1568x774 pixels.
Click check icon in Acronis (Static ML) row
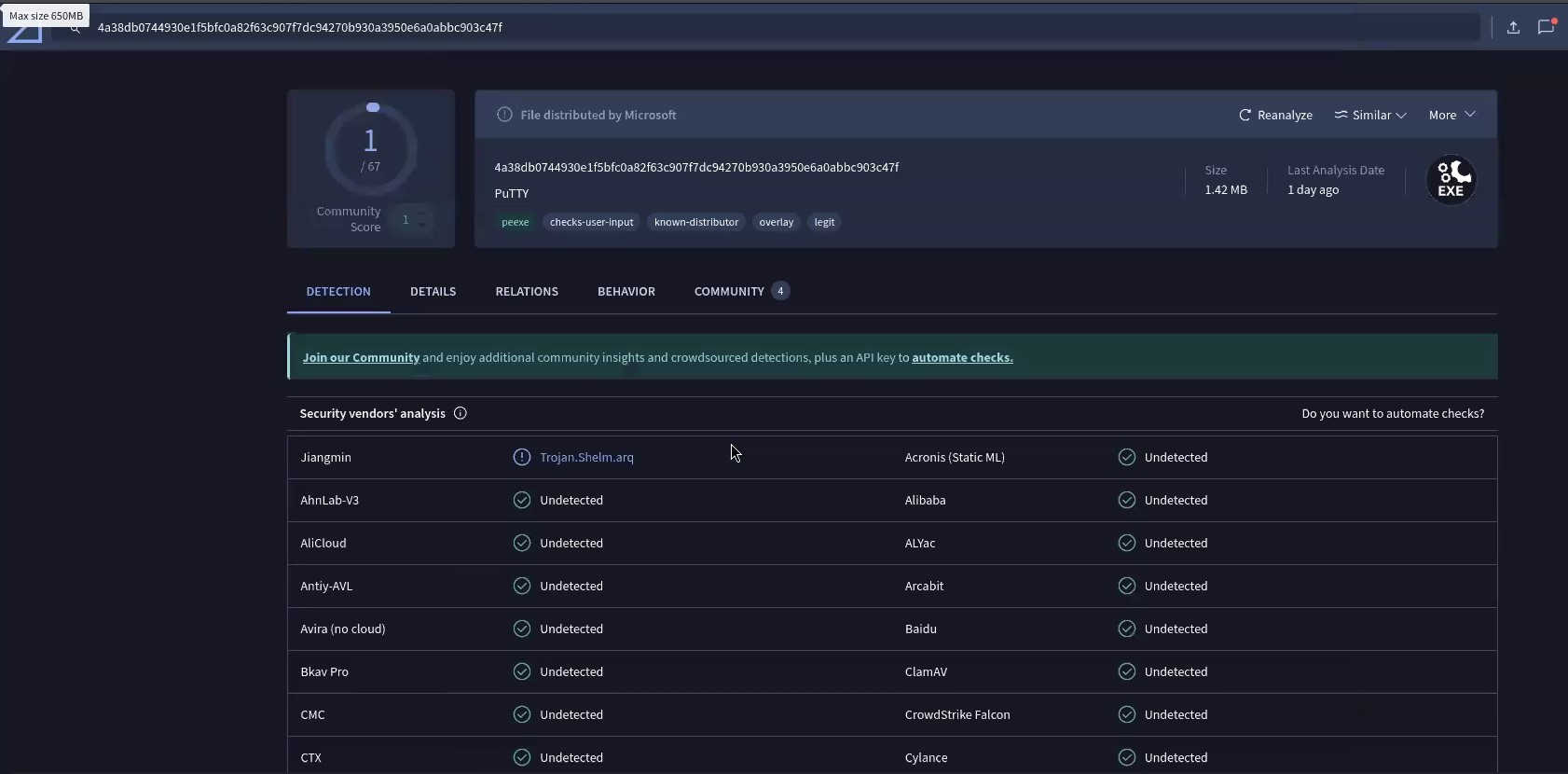pos(1127,457)
